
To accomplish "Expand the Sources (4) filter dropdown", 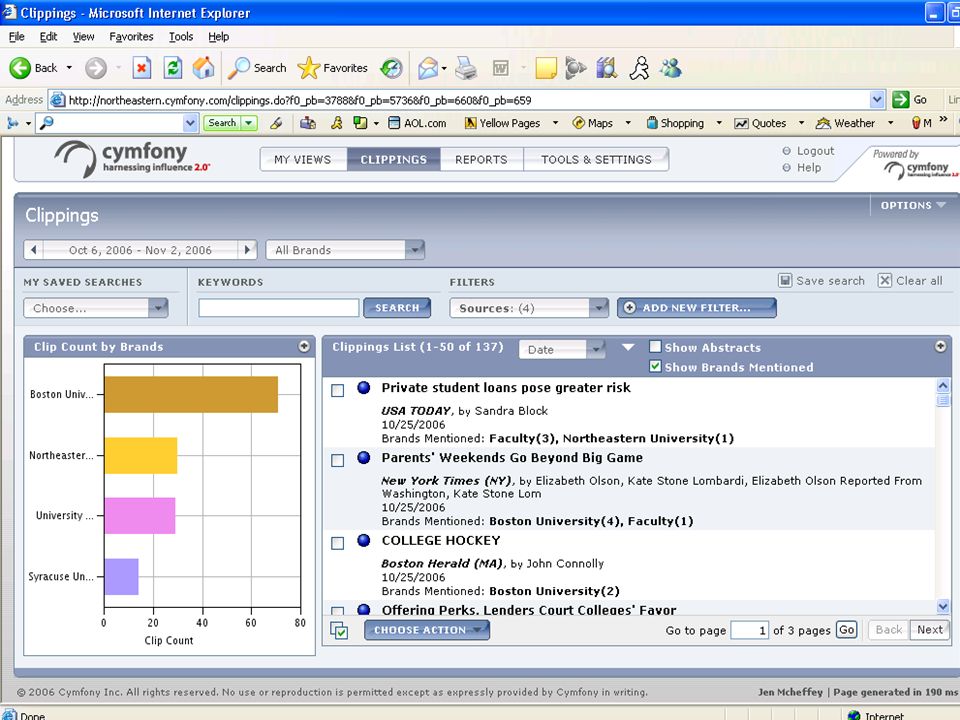I will coord(529,308).
